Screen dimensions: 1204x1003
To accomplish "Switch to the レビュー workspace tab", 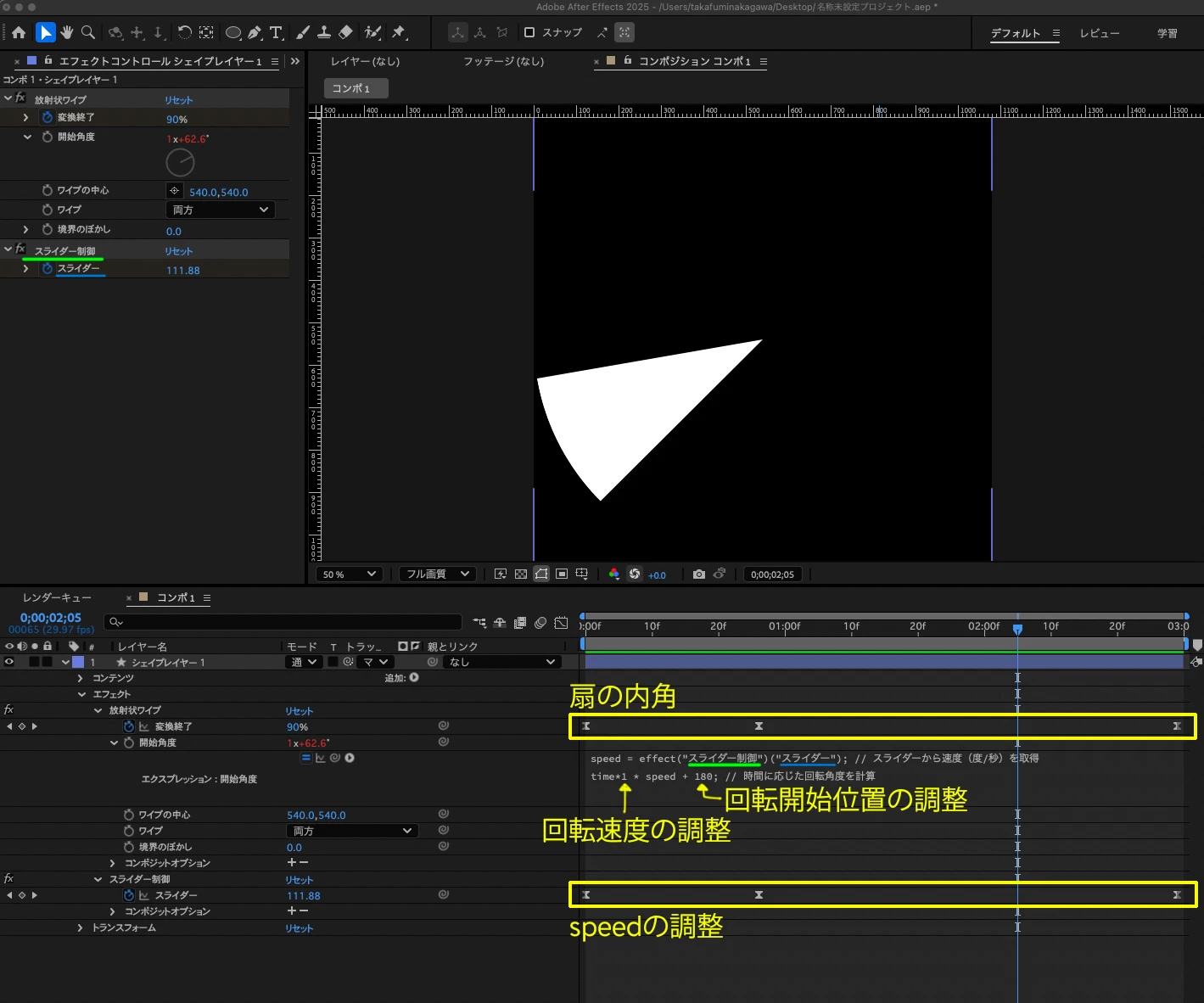I will (1099, 33).
